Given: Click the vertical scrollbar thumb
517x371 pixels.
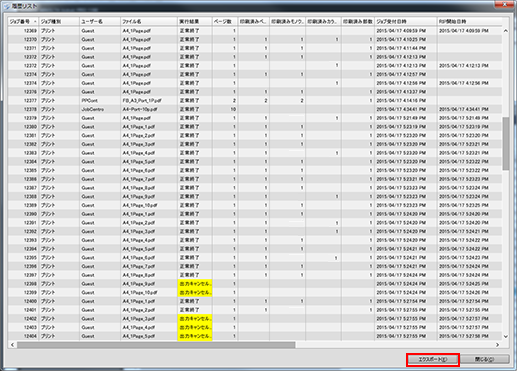Looking at the screenshot, I should tap(506, 143).
